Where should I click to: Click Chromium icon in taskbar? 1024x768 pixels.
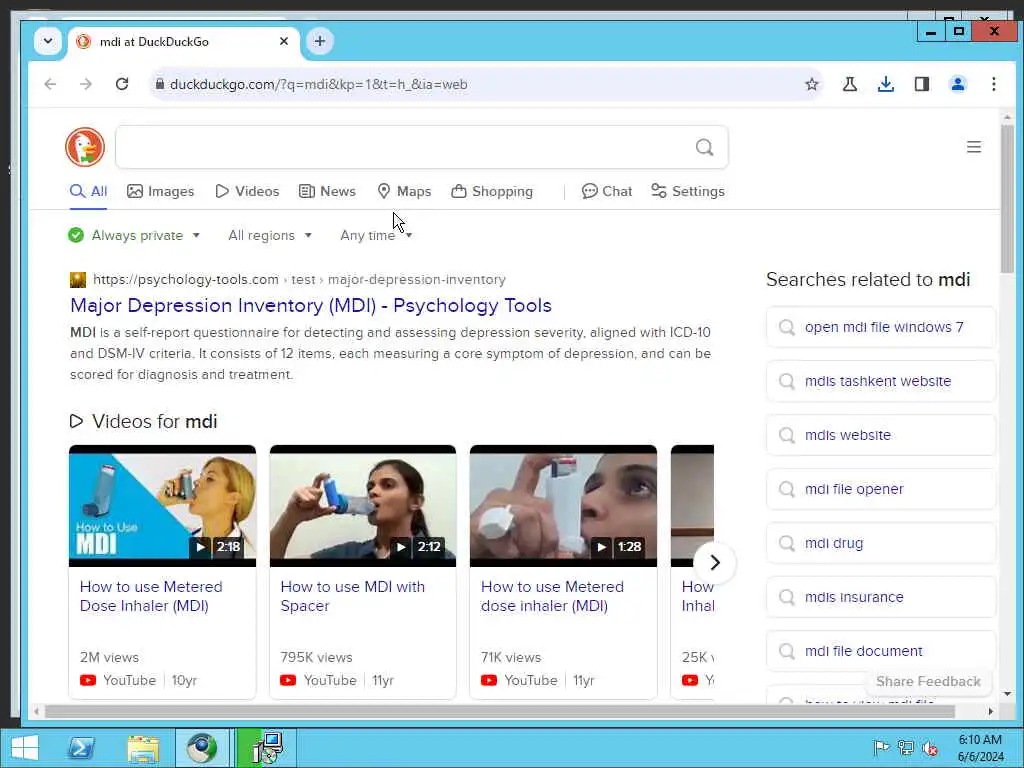(202, 748)
